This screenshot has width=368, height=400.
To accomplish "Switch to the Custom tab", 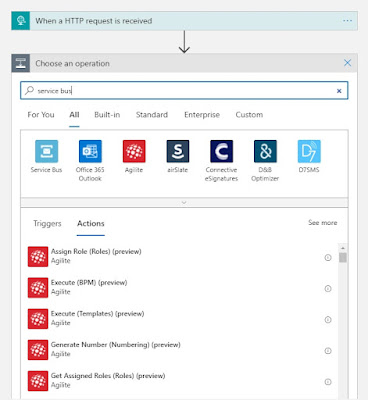I will tap(249, 115).
